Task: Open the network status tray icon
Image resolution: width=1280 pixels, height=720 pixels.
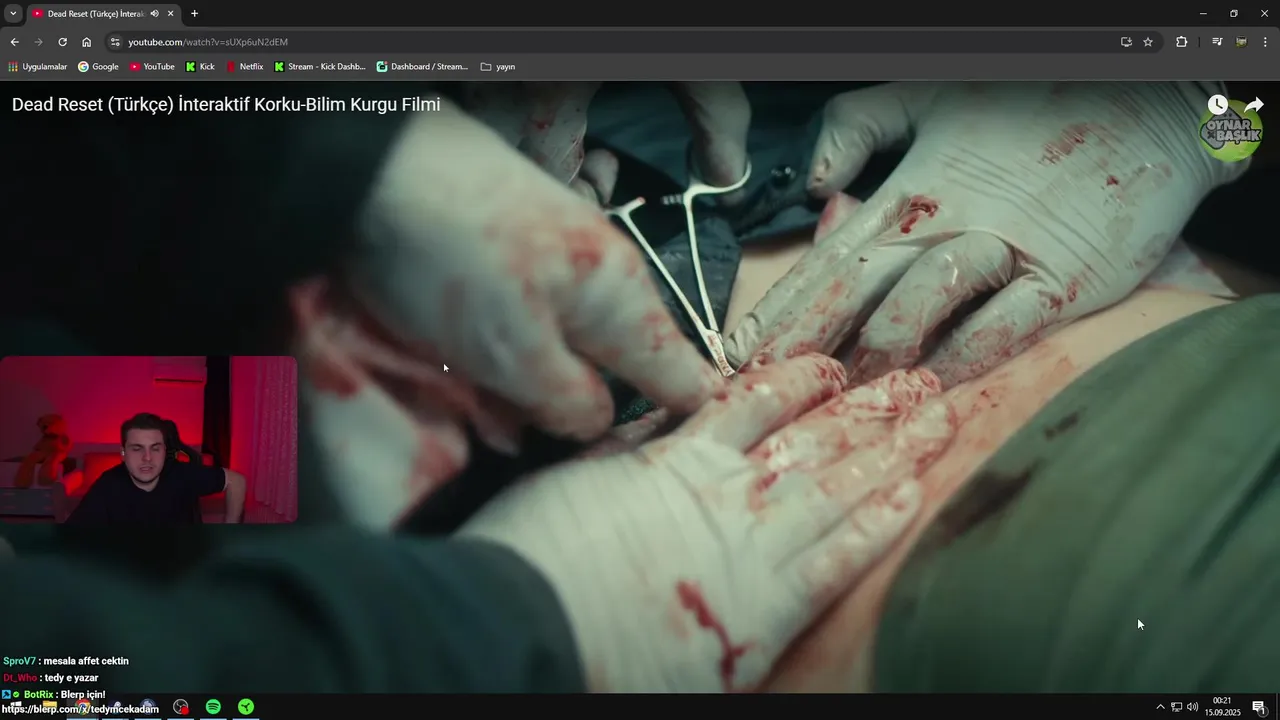Action: click(x=1176, y=707)
